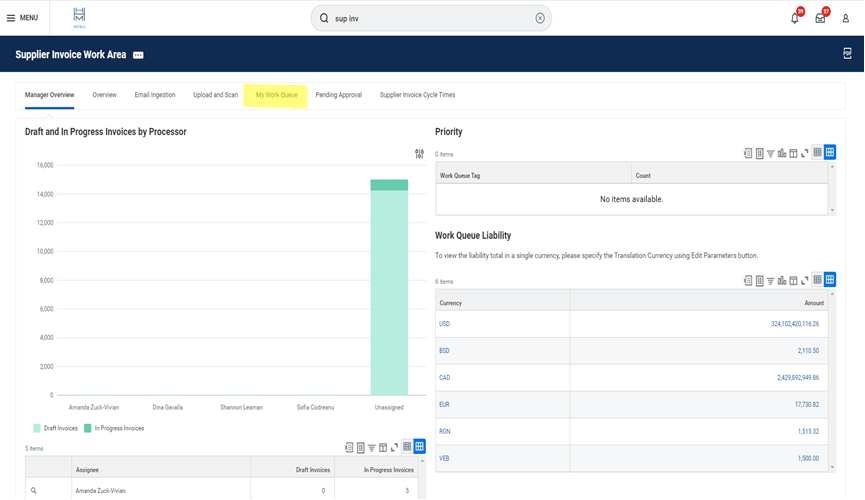The image size is (865, 500).
Task: View Work Queue Liability as chart
Action: click(x=782, y=281)
